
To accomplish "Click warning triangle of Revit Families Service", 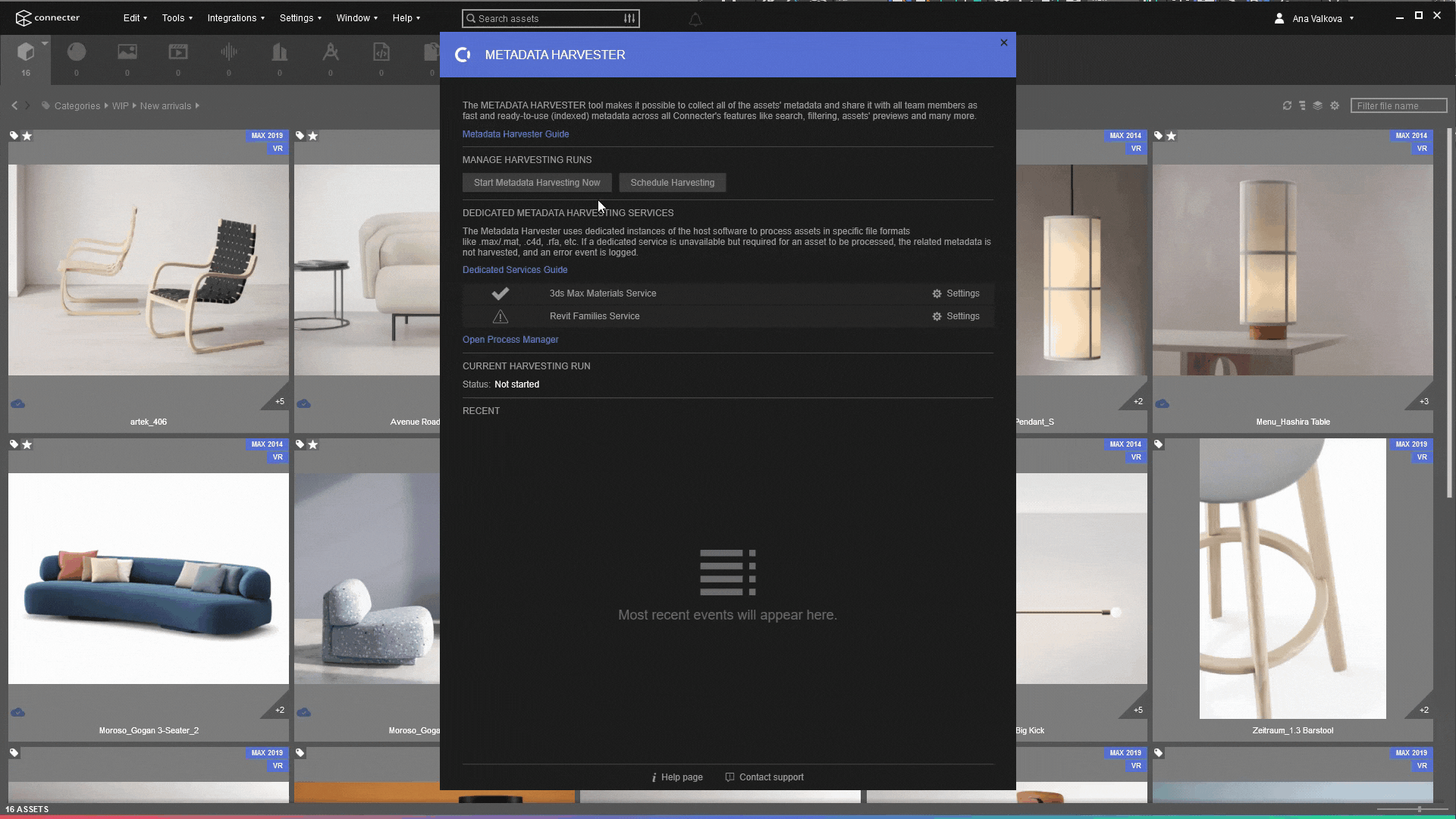I will pos(500,316).
